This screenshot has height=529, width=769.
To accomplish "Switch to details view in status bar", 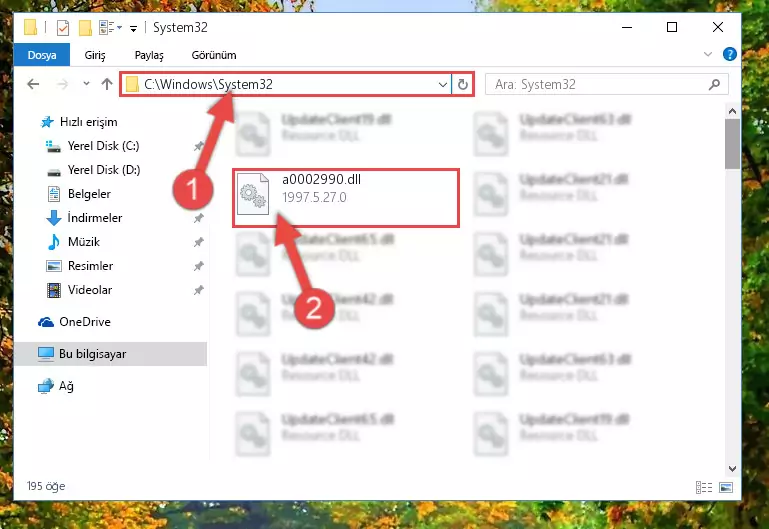I will pyautogui.click(x=704, y=487).
